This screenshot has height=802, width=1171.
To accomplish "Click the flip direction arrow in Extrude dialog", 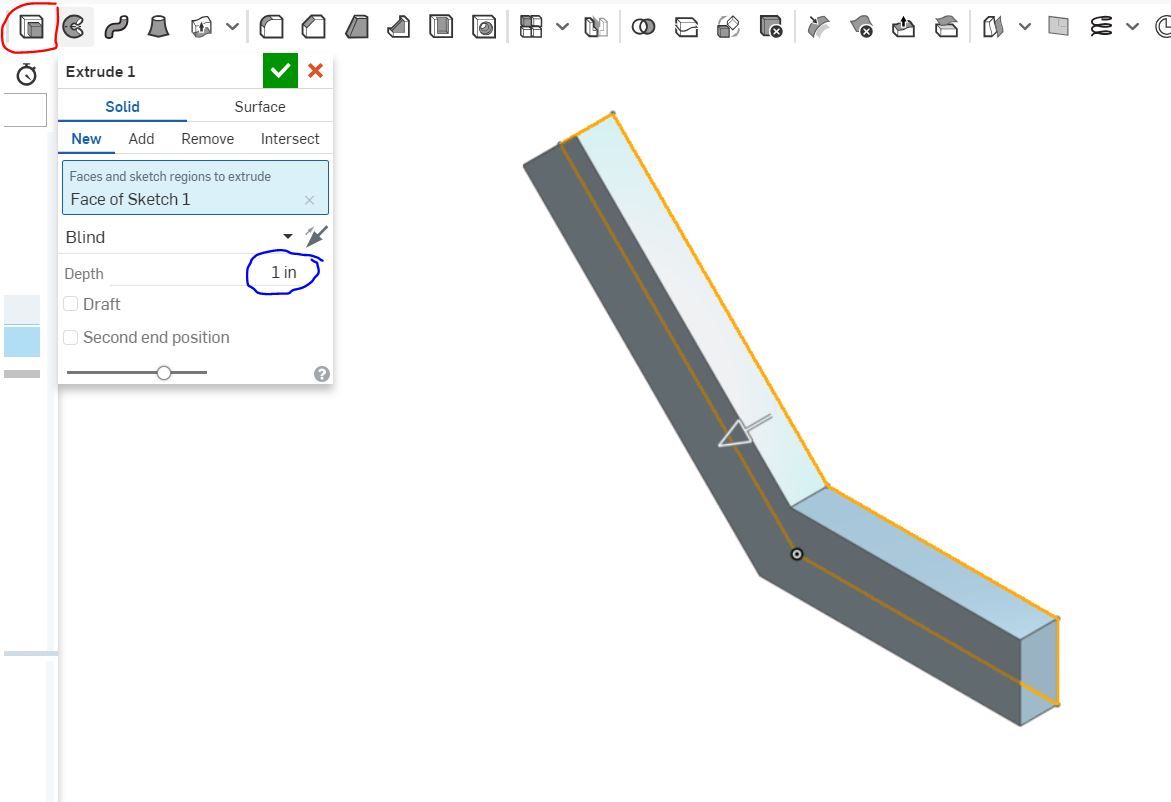I will (315, 234).
